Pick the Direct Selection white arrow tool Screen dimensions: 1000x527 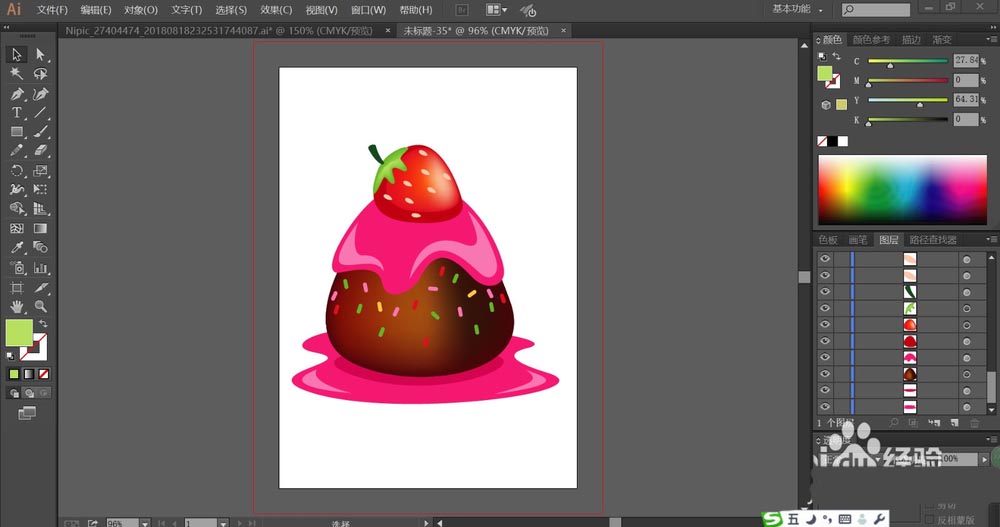point(40,54)
